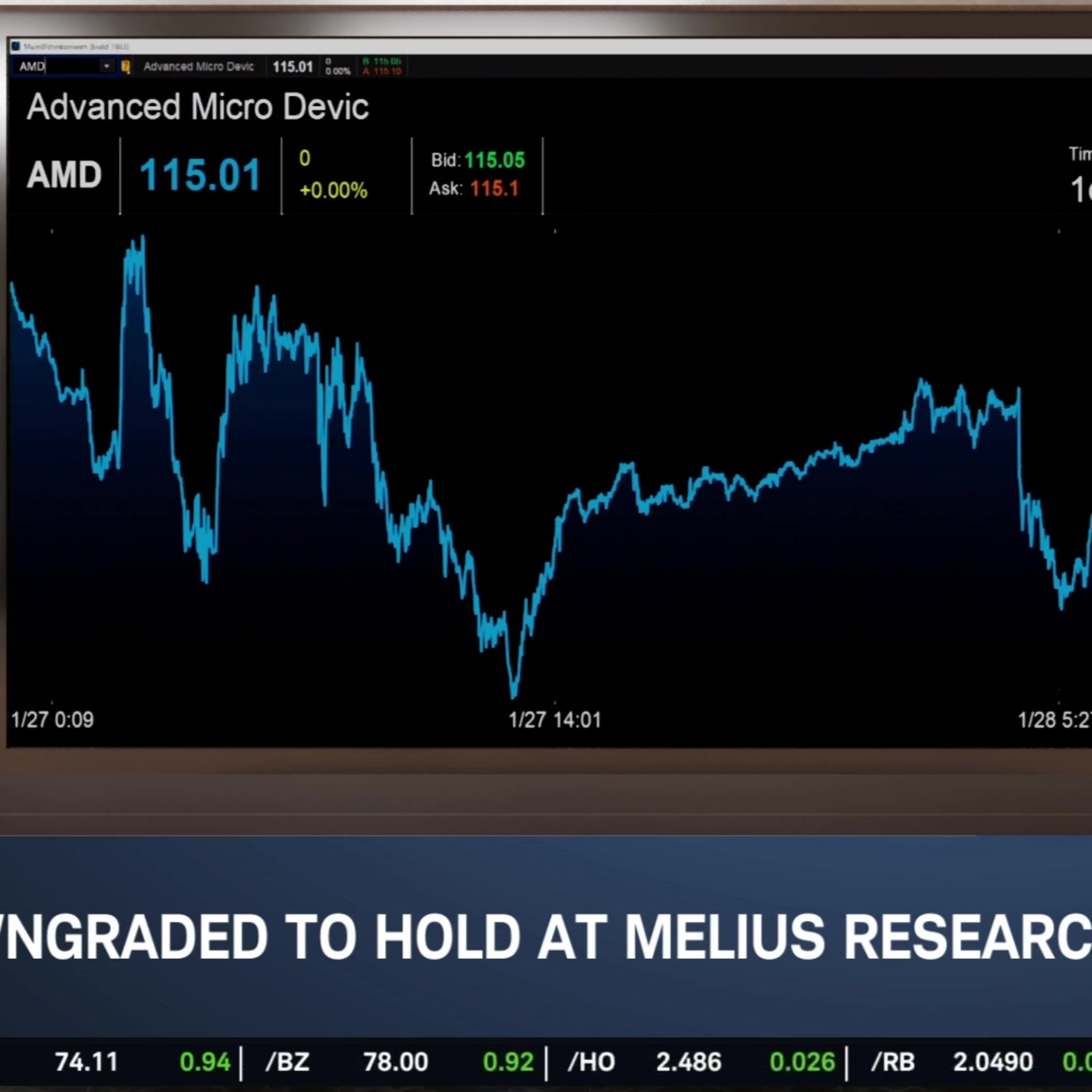This screenshot has height=1092, width=1092.
Task: Click the 2.486 price in the ticker
Action: pyautogui.click(x=688, y=1062)
